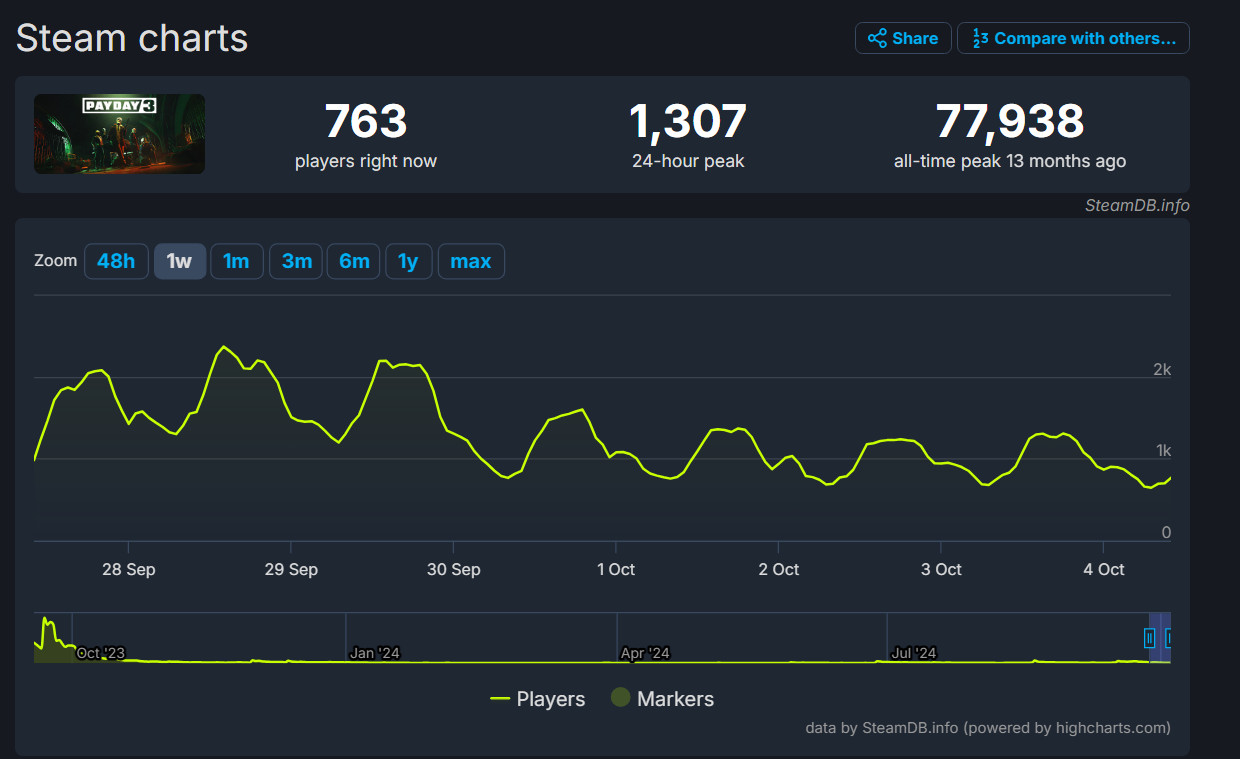Set chart zoom to 48h

tap(116, 261)
